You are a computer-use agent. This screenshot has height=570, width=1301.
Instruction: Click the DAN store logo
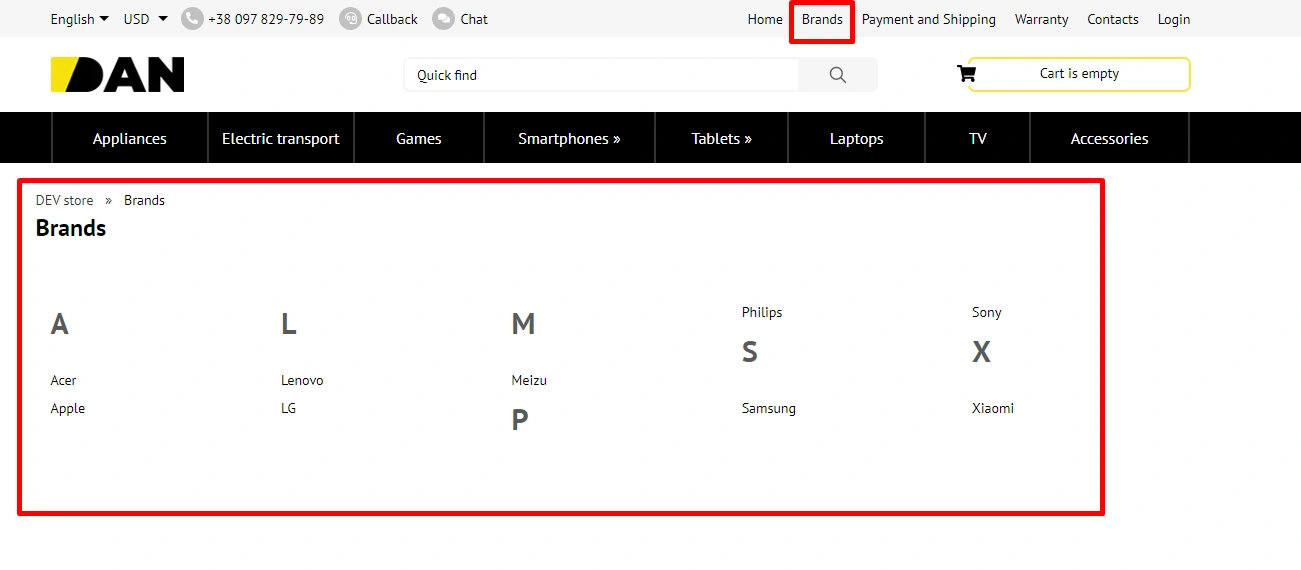(118, 75)
